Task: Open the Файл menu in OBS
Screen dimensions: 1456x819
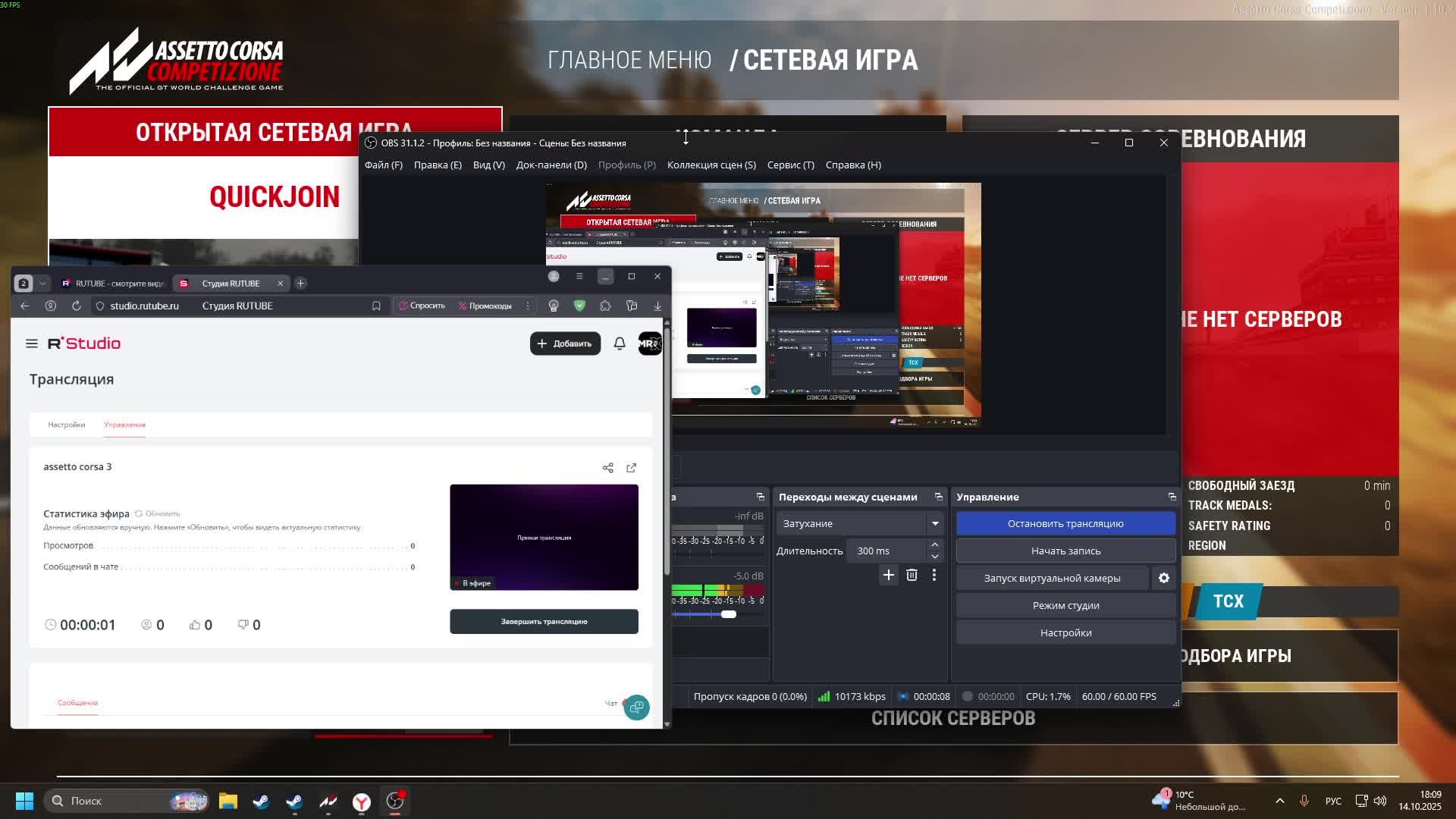Action: (384, 165)
